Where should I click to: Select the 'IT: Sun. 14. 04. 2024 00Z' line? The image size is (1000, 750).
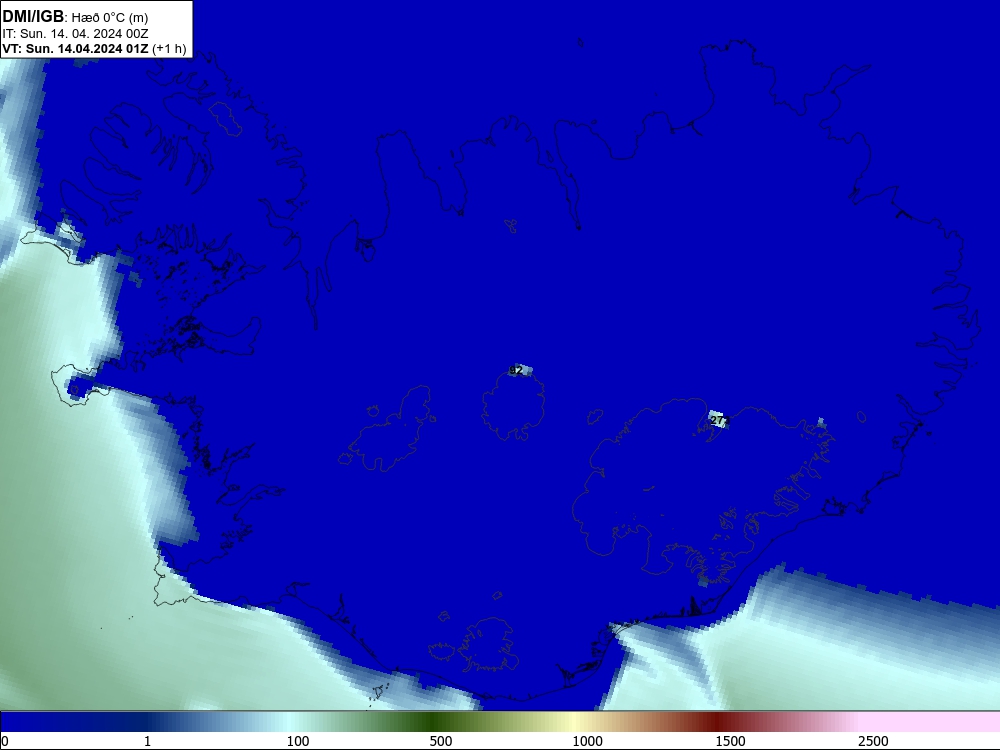click(75, 34)
